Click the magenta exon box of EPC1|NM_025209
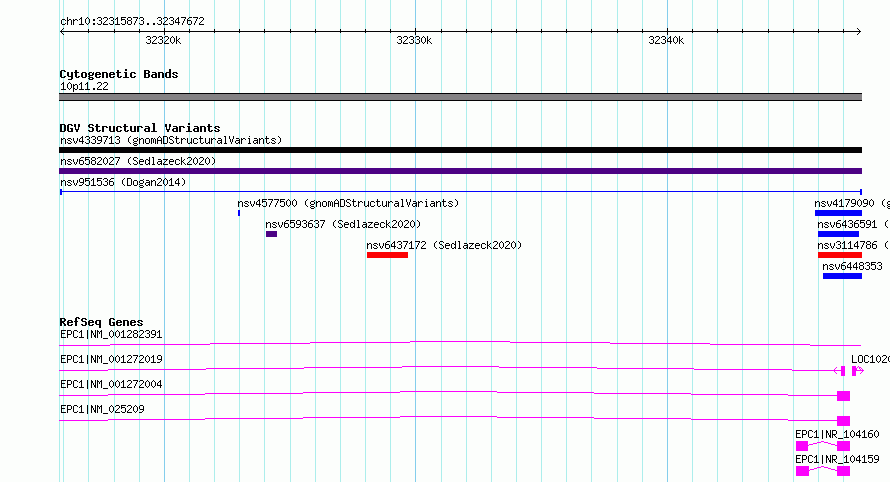Viewport: 890px width, 482px height. (843, 421)
